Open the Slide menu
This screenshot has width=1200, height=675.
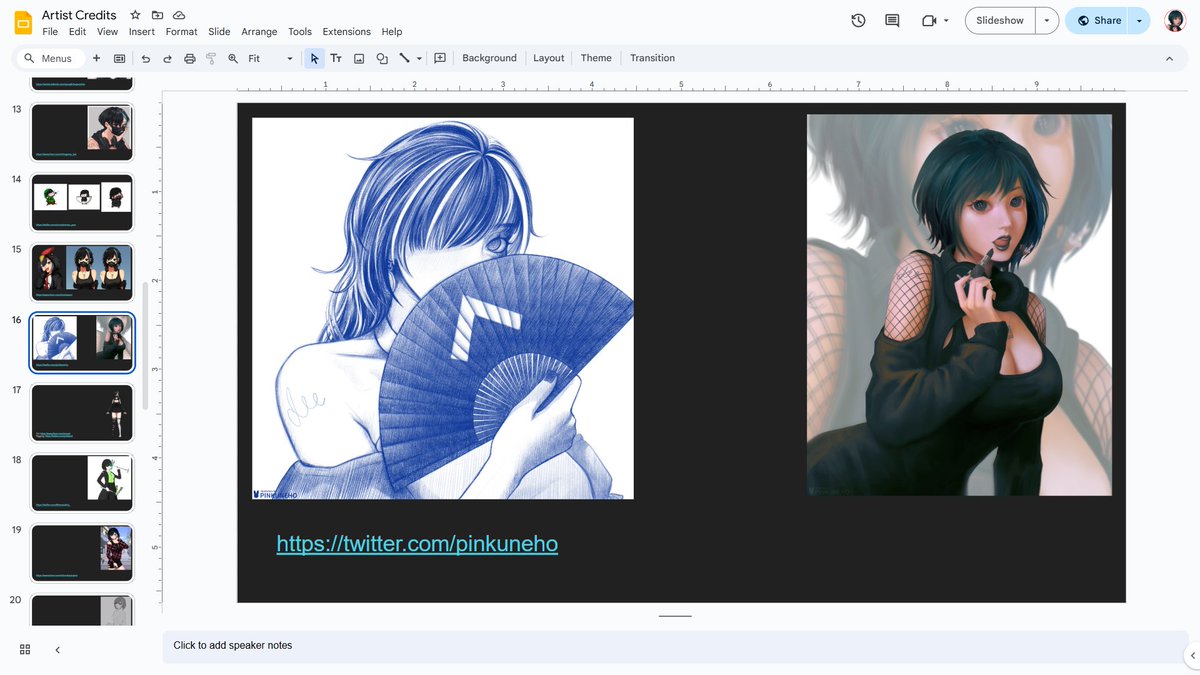tap(219, 32)
